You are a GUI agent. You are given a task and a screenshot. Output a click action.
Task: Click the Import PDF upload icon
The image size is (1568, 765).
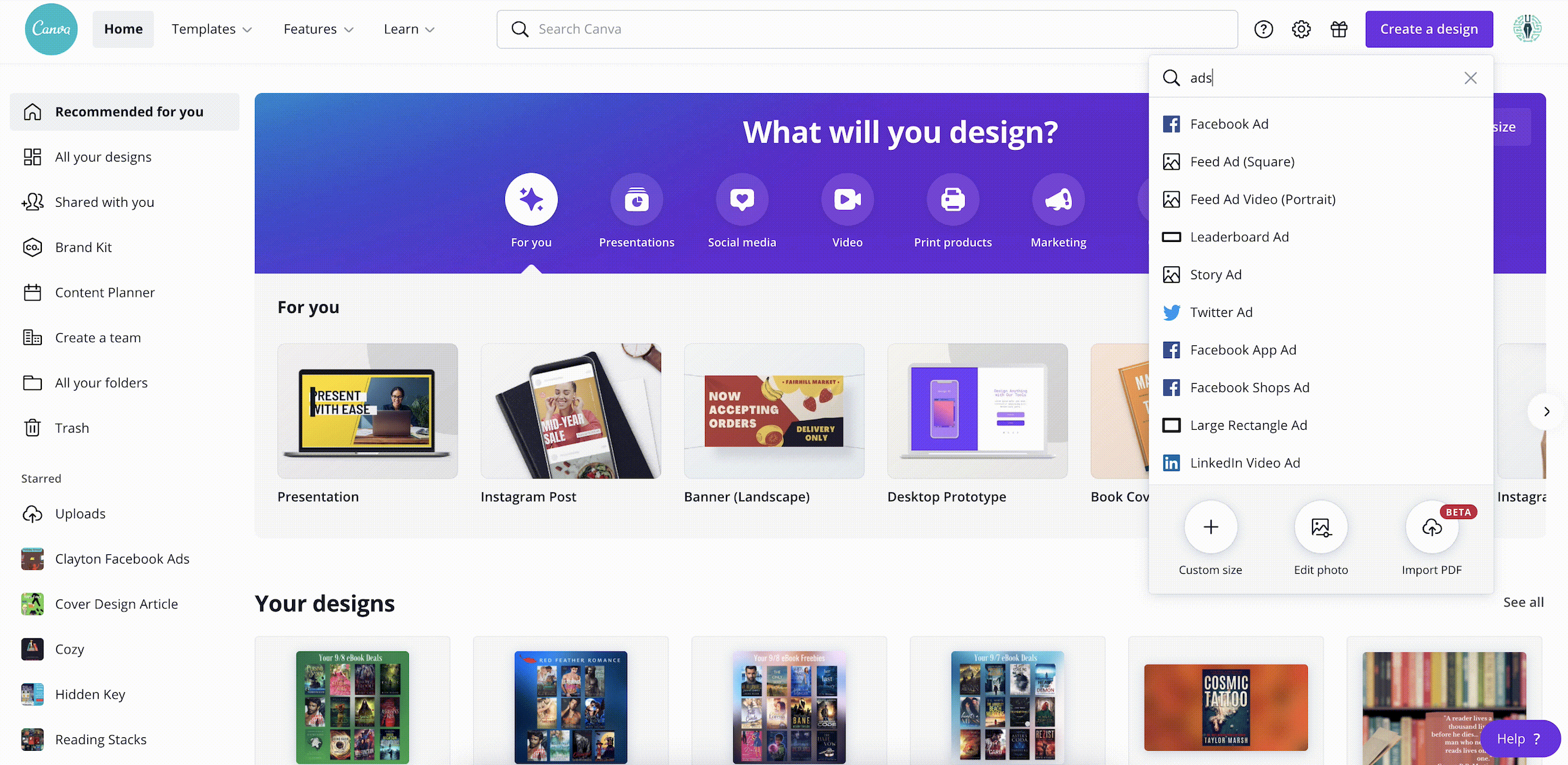(x=1431, y=527)
